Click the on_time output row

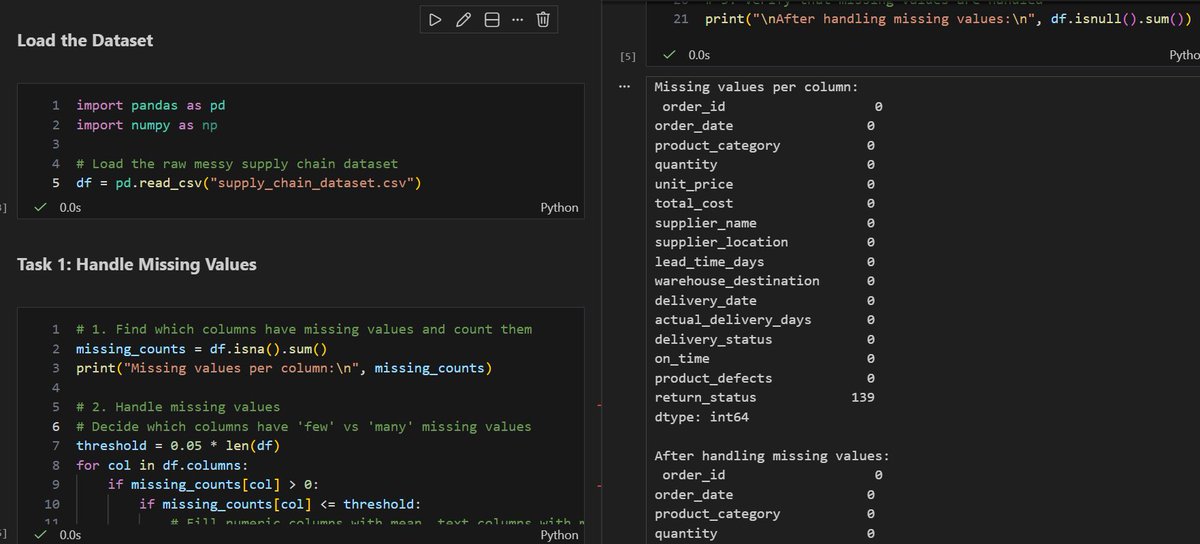point(765,358)
